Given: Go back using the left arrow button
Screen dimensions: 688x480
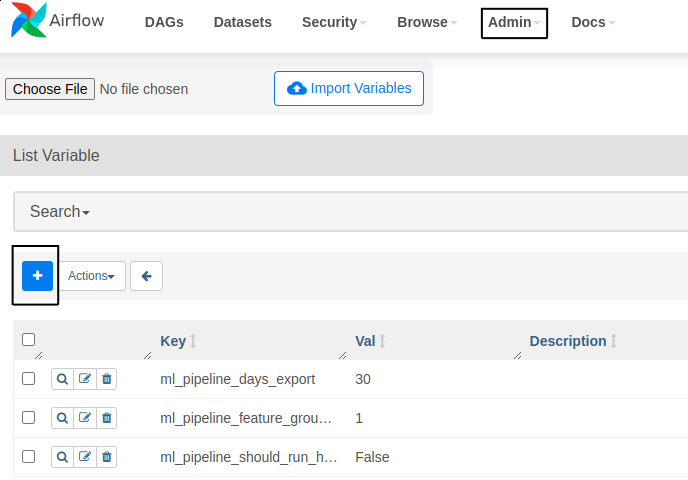Looking at the screenshot, I should (147, 276).
